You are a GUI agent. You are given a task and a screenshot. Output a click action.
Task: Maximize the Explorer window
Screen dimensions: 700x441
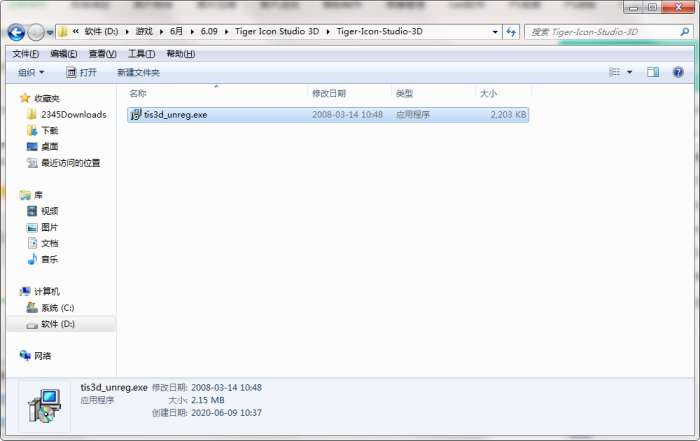point(652,7)
